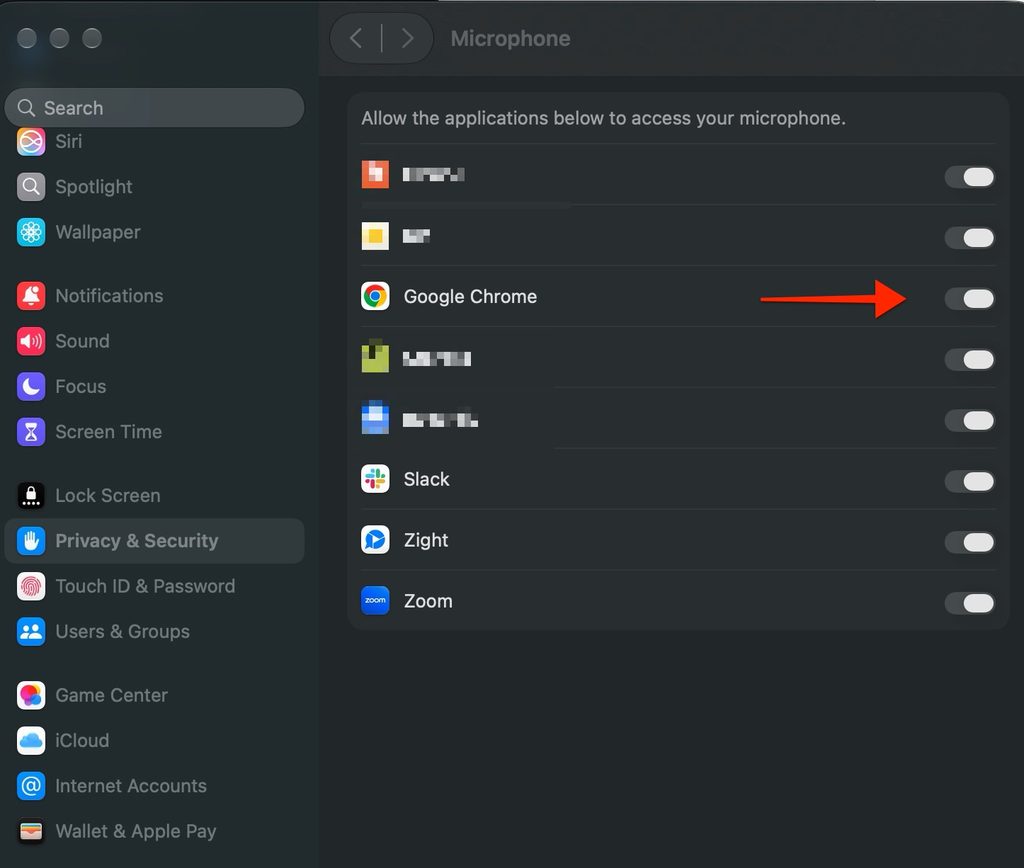Click the red close window button

(x=27, y=39)
